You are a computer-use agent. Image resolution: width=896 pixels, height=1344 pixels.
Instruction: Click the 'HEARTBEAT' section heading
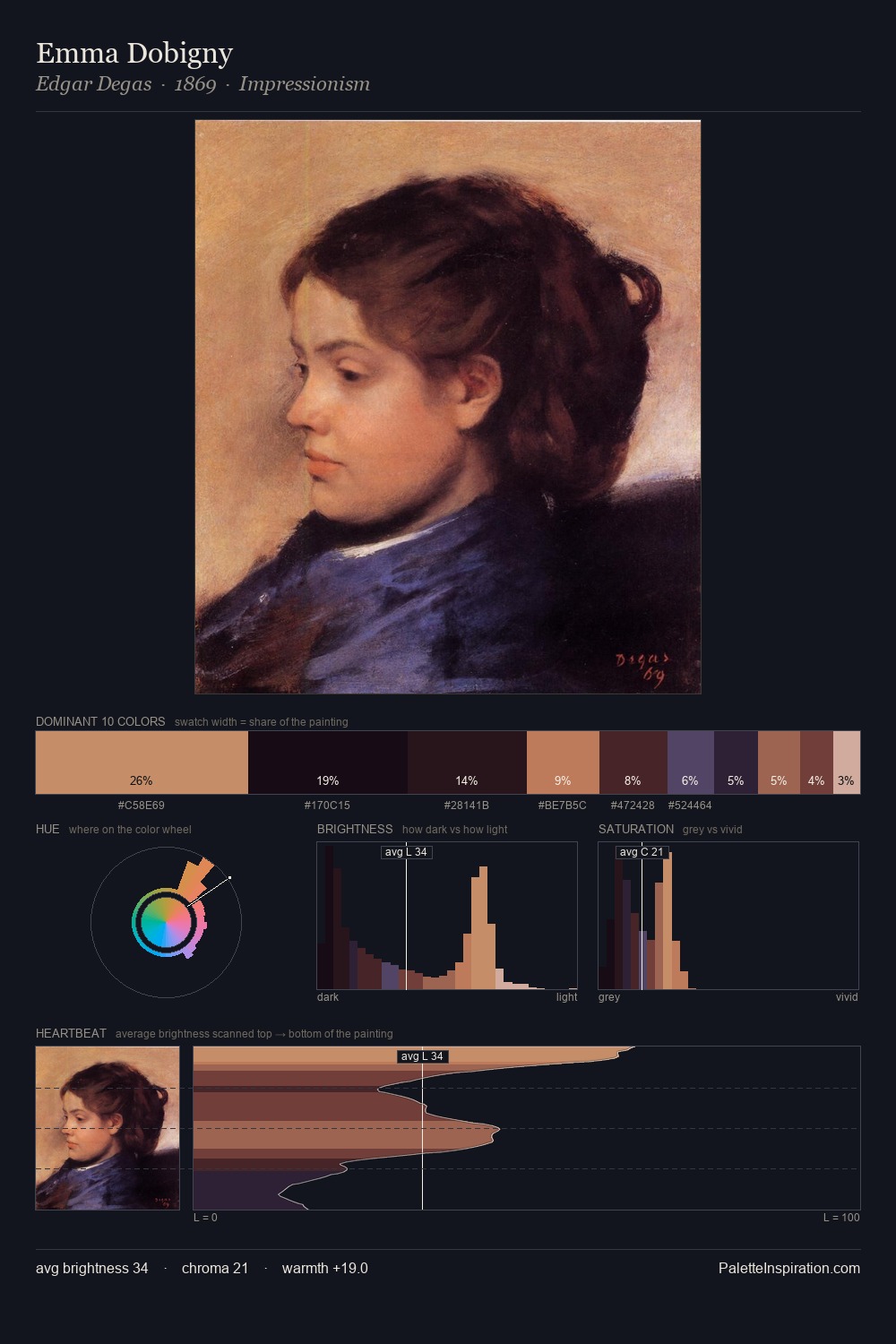click(71, 1033)
